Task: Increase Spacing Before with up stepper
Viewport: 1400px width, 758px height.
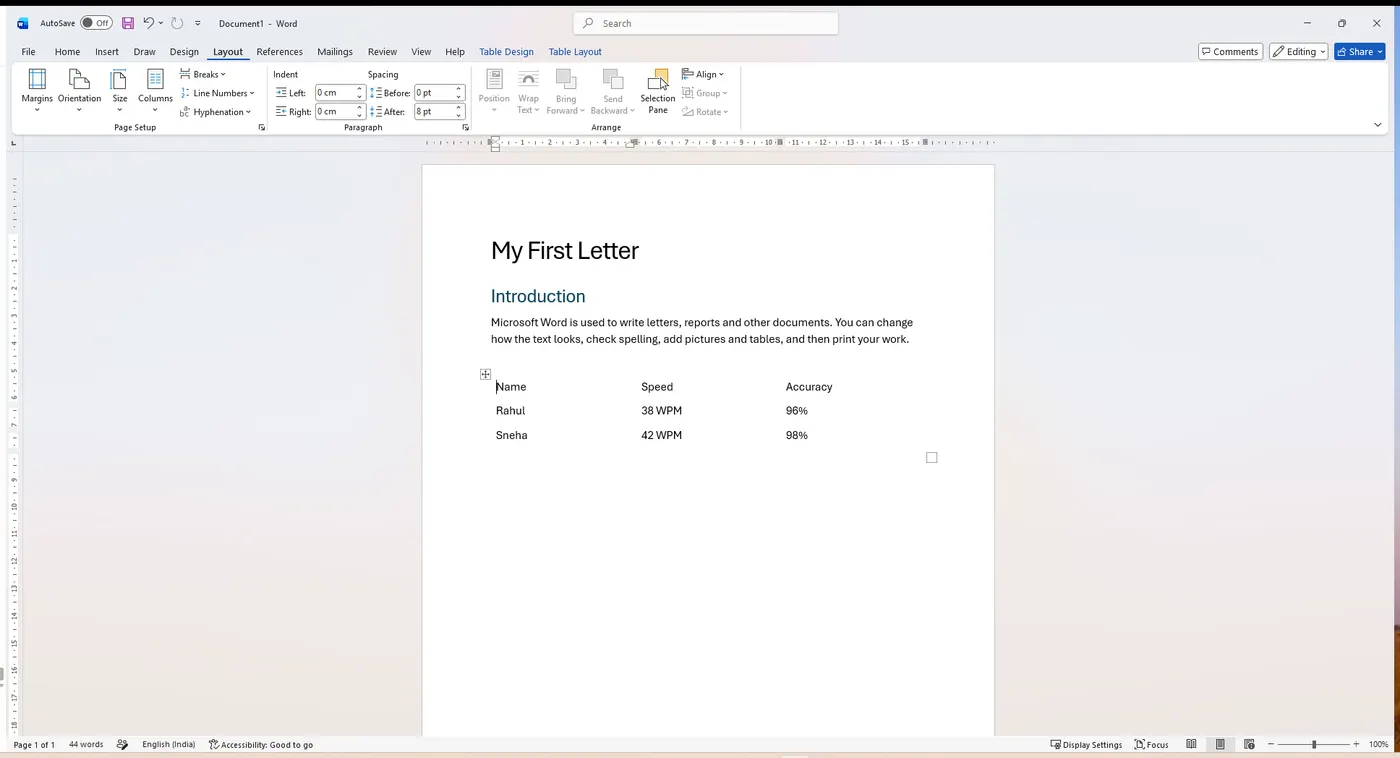Action: point(459,89)
